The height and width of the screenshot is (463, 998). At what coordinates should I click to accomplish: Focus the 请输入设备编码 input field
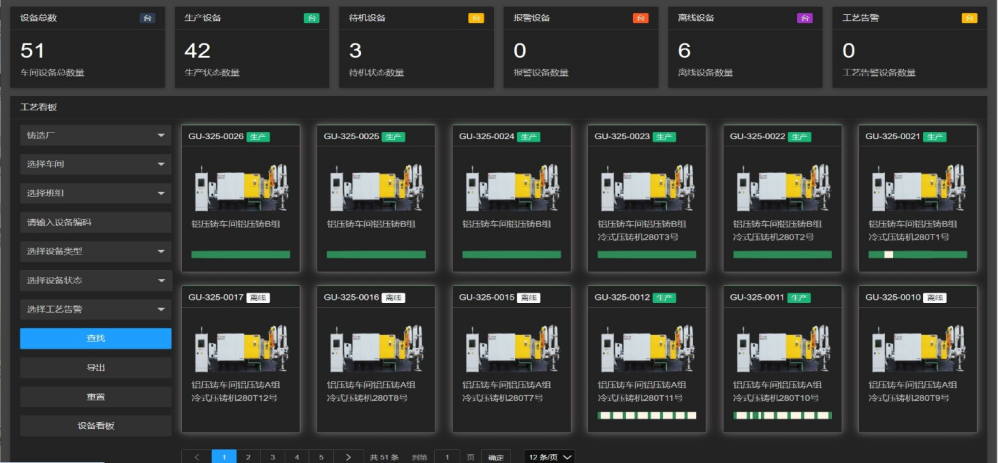click(x=95, y=222)
